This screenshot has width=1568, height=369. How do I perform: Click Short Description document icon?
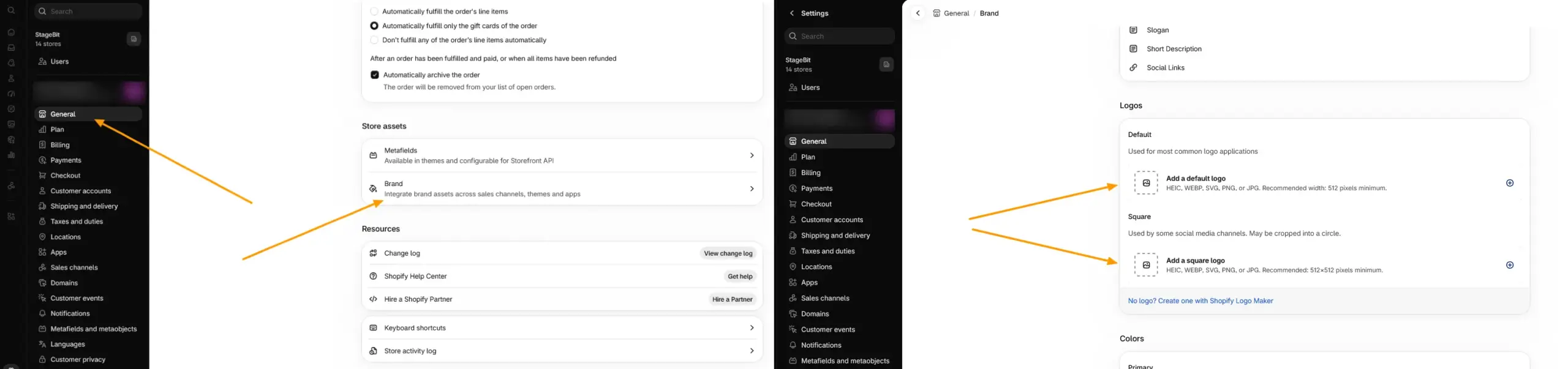[x=1133, y=49]
